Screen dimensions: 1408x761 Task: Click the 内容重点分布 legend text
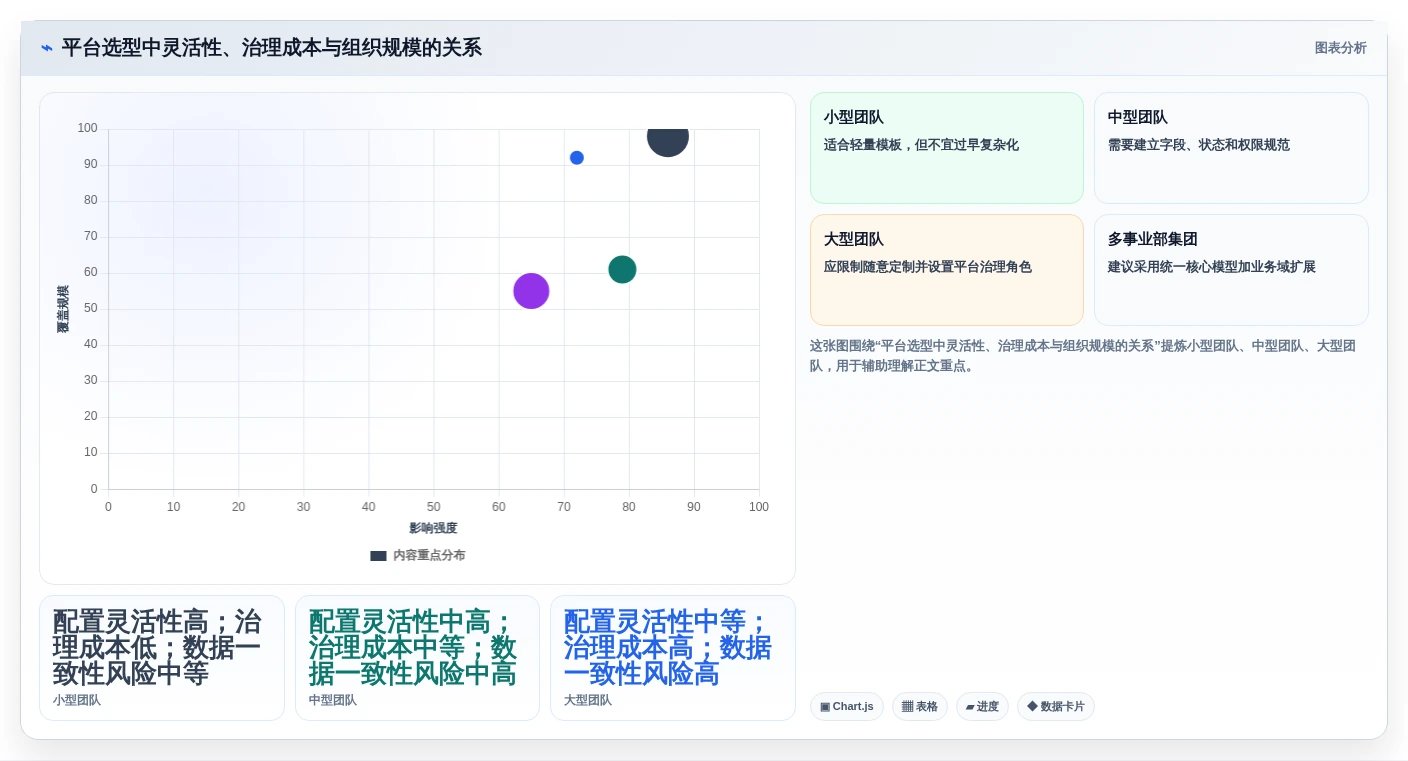(x=429, y=556)
